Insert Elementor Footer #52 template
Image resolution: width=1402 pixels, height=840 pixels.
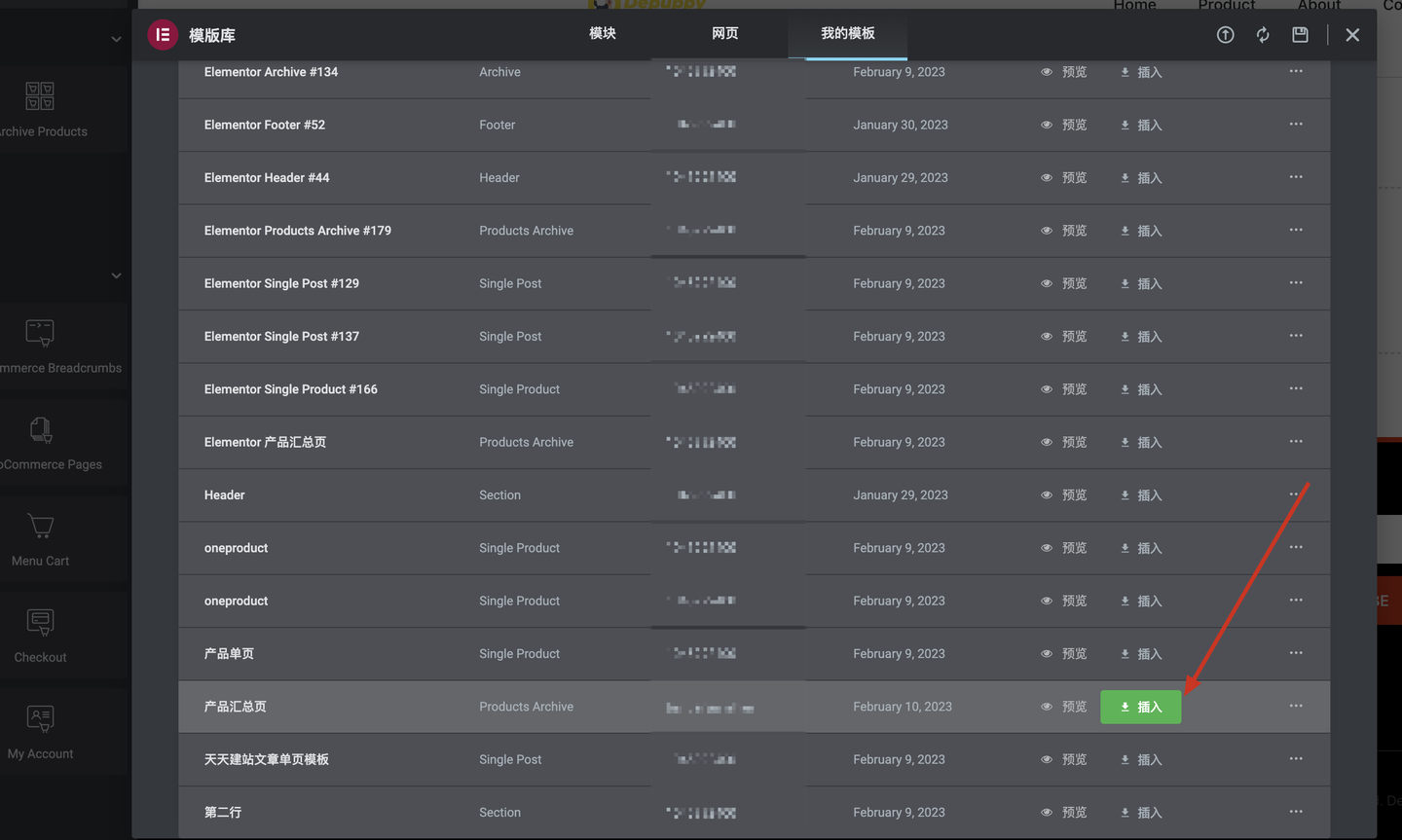point(1141,125)
